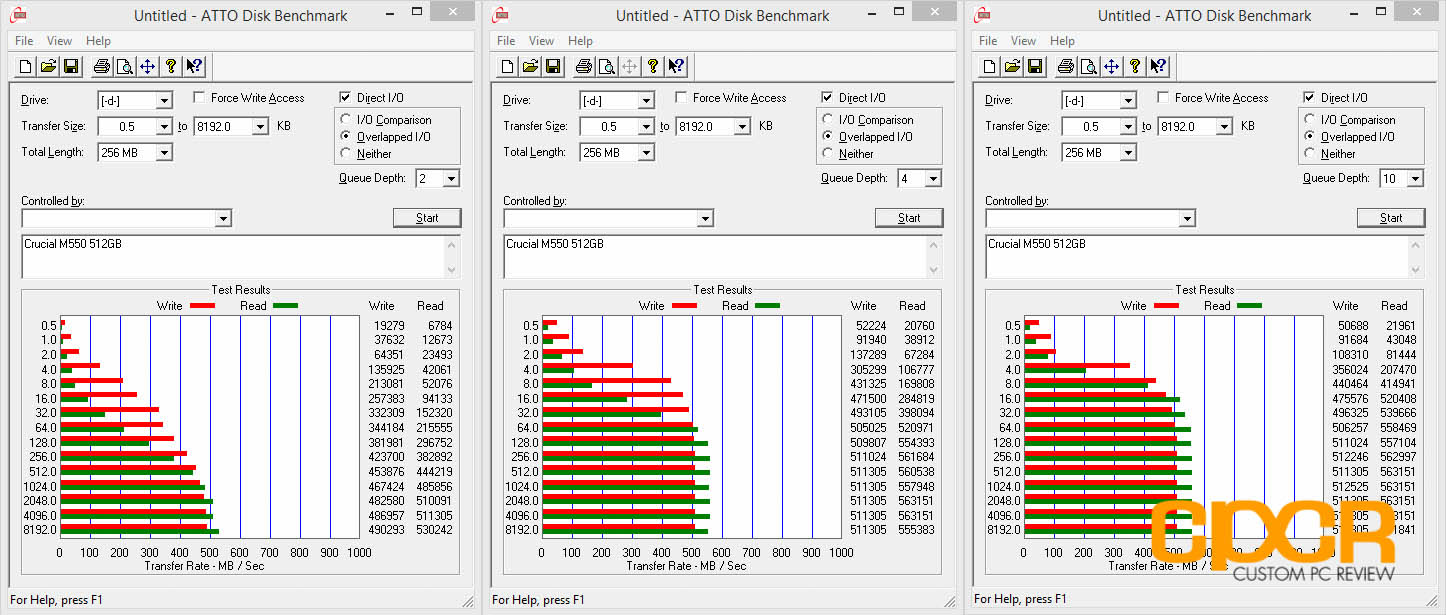Click Start button in middle window
1446x615 pixels.
coord(909,218)
